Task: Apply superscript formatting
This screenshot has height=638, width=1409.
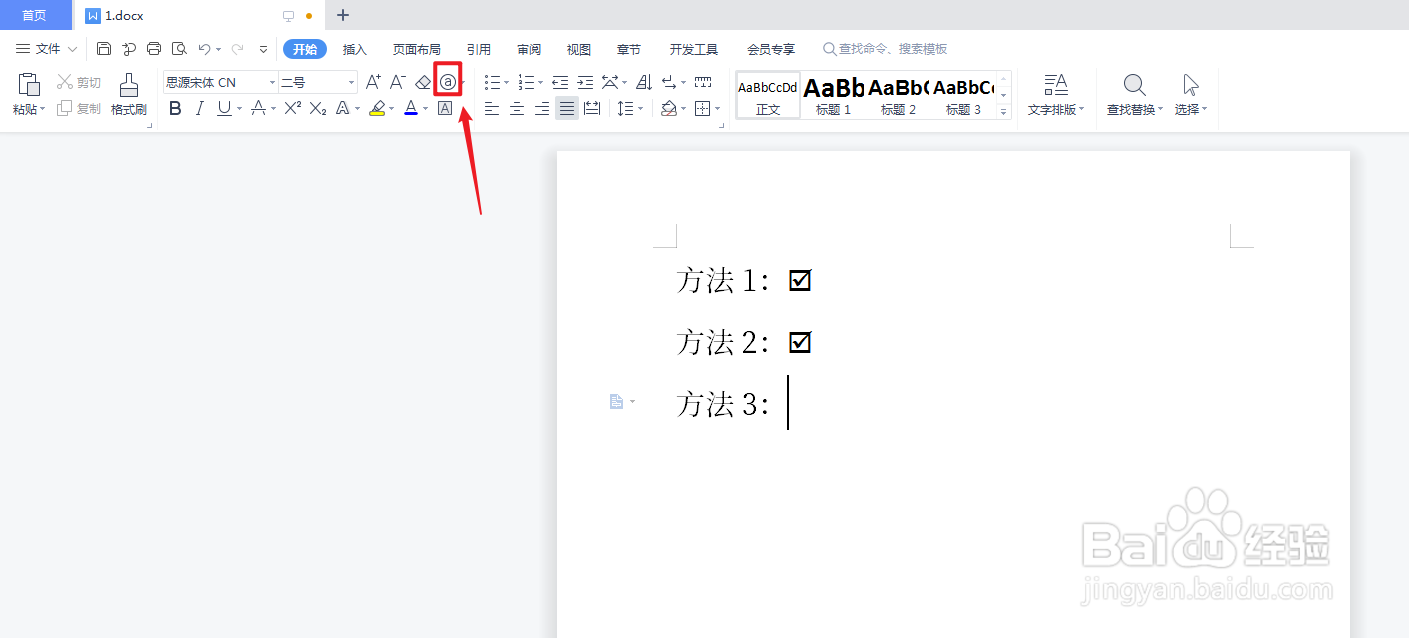Action: (x=291, y=108)
